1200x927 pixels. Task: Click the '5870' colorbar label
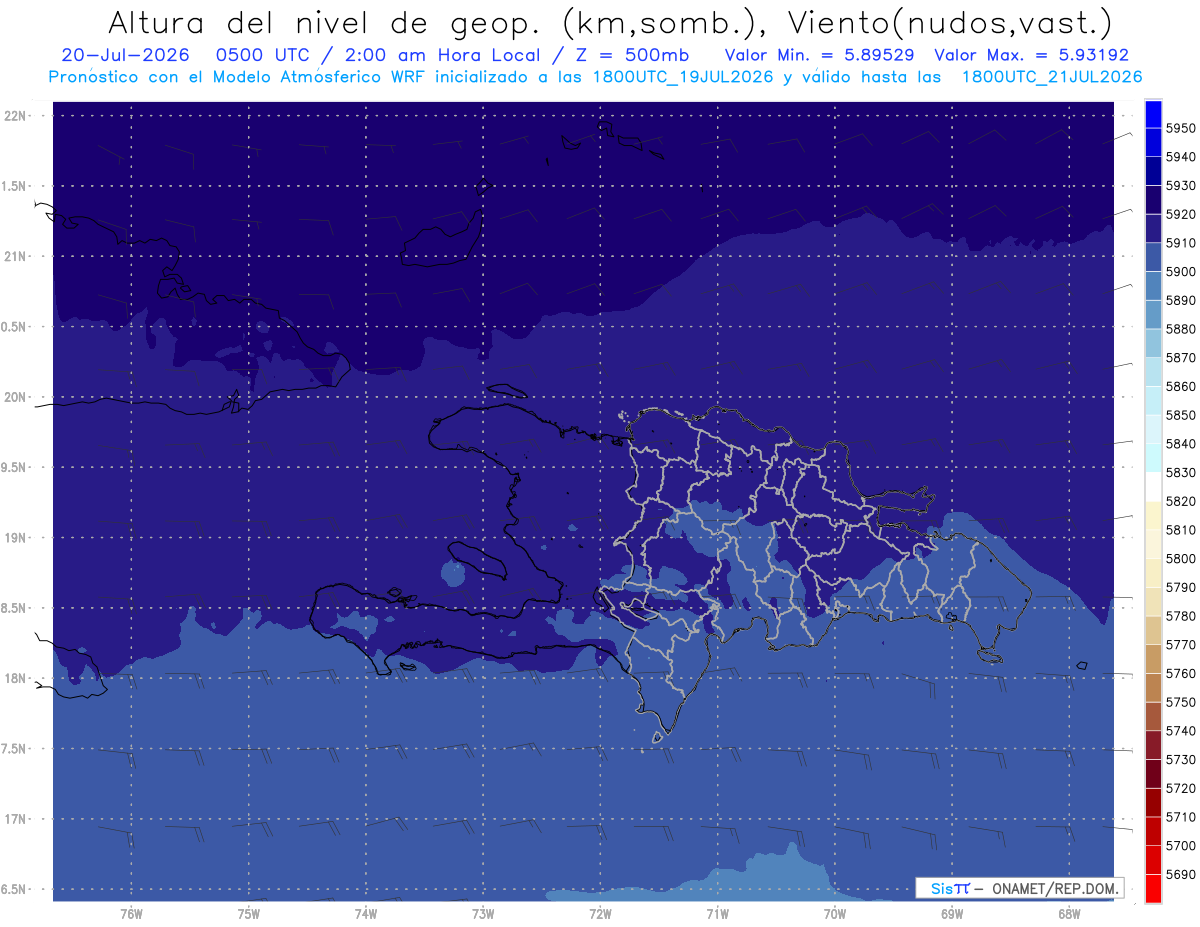[1180, 357]
